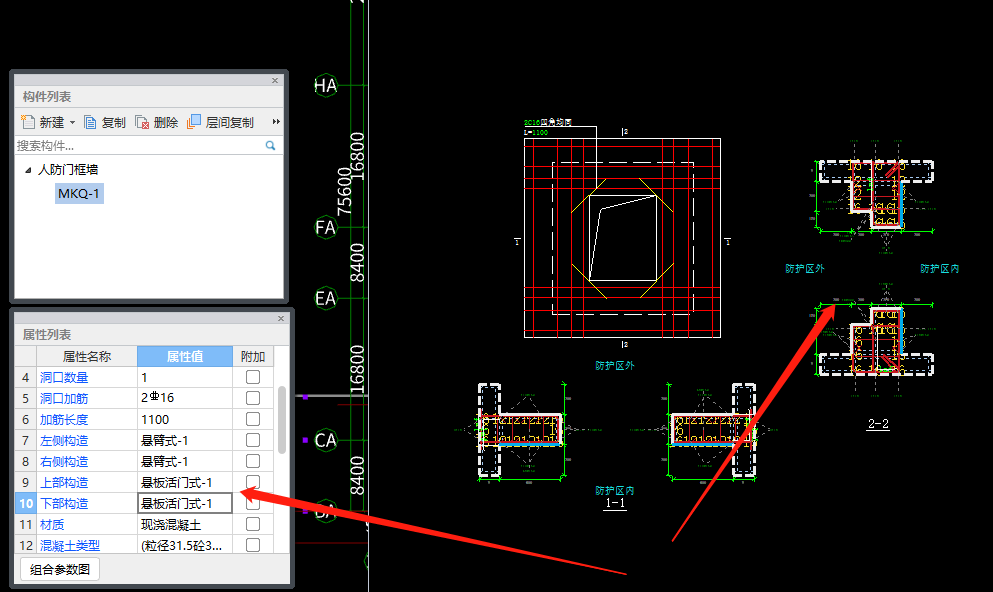Collapse the 人防门框墙 tree node
Screen dimensions: 993x592
(x=28, y=170)
